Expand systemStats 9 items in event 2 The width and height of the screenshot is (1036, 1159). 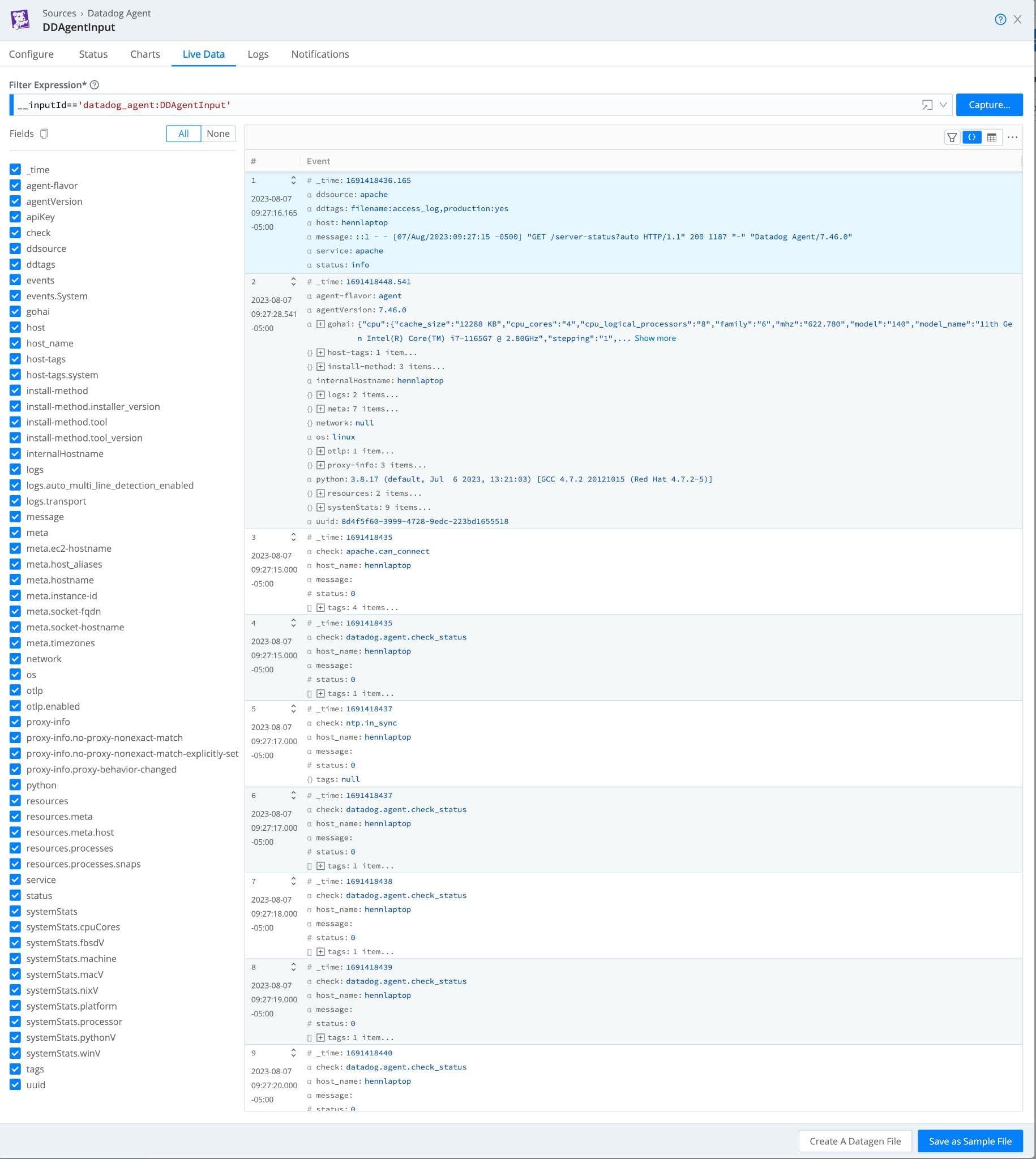pos(320,508)
